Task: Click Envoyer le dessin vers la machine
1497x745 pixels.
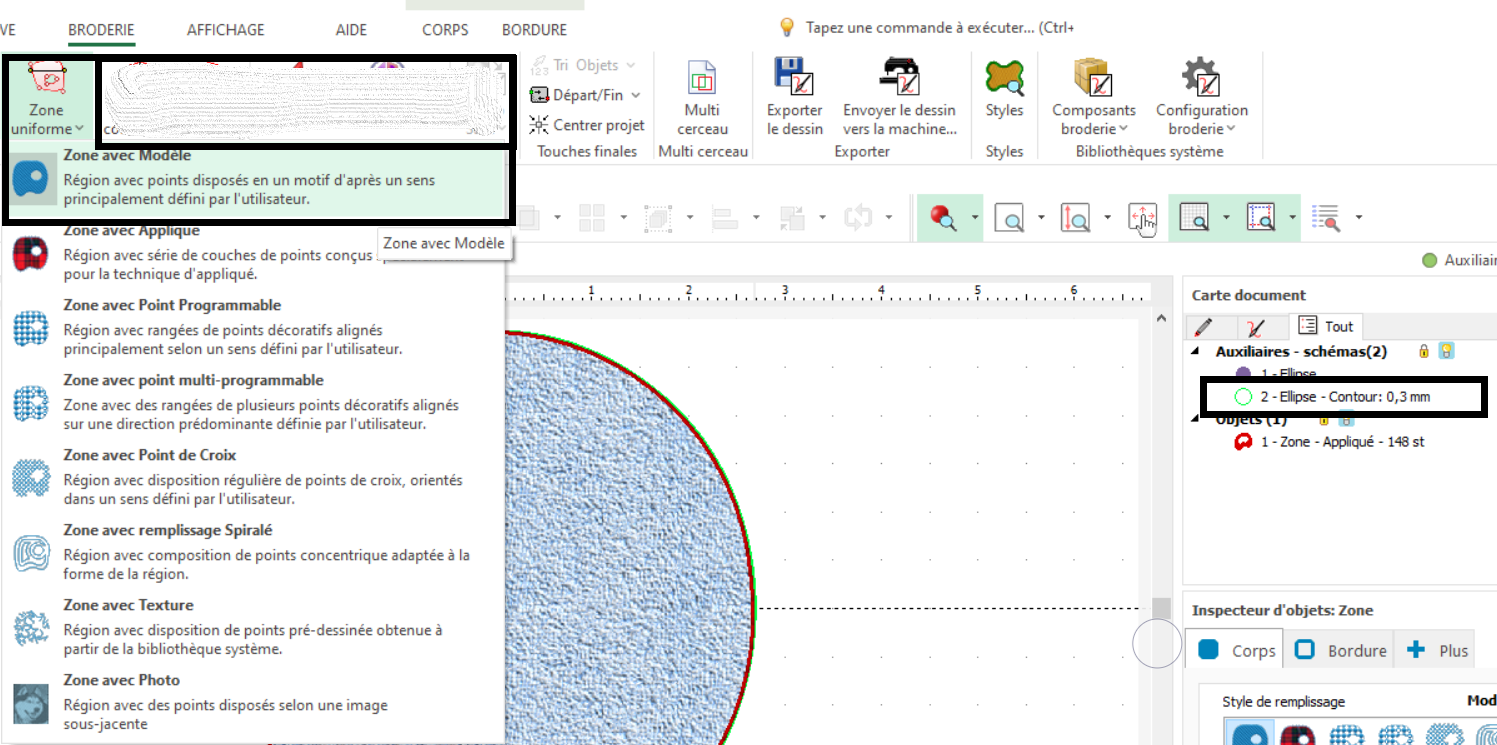Action: point(899,80)
